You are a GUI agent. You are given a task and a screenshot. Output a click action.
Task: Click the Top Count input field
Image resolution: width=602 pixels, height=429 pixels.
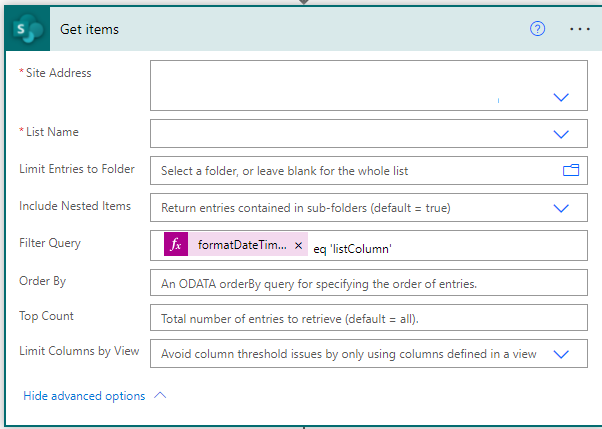[369, 318]
